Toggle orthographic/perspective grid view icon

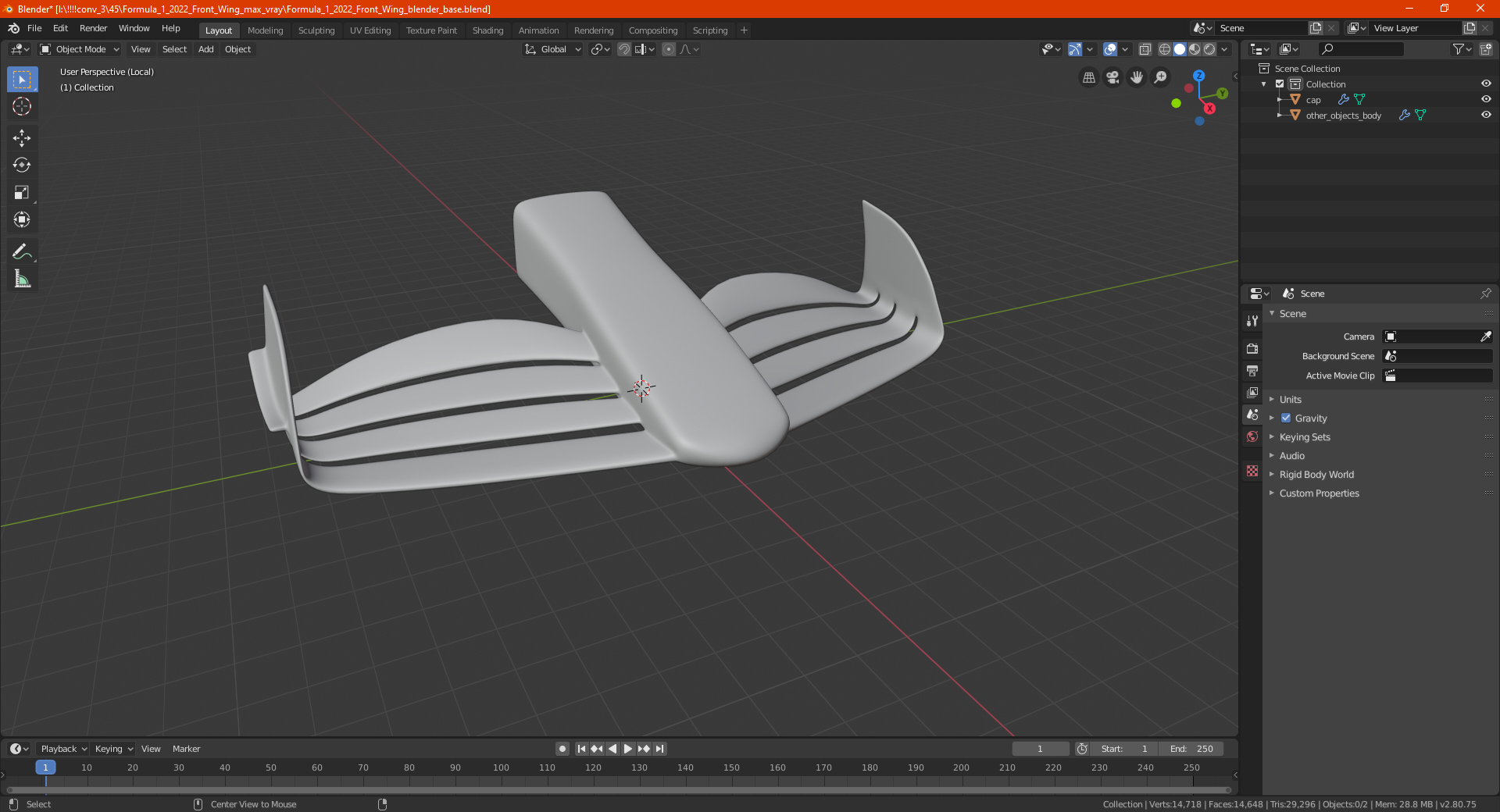tap(1088, 77)
